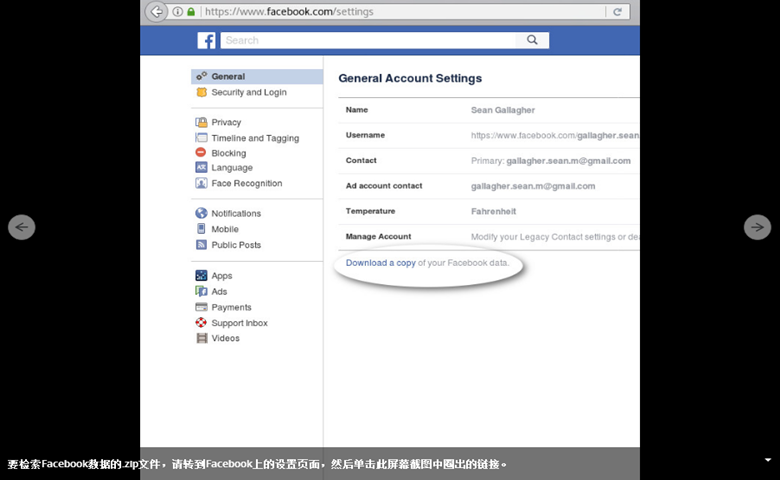Click the Privacy padlock icon

(201, 122)
